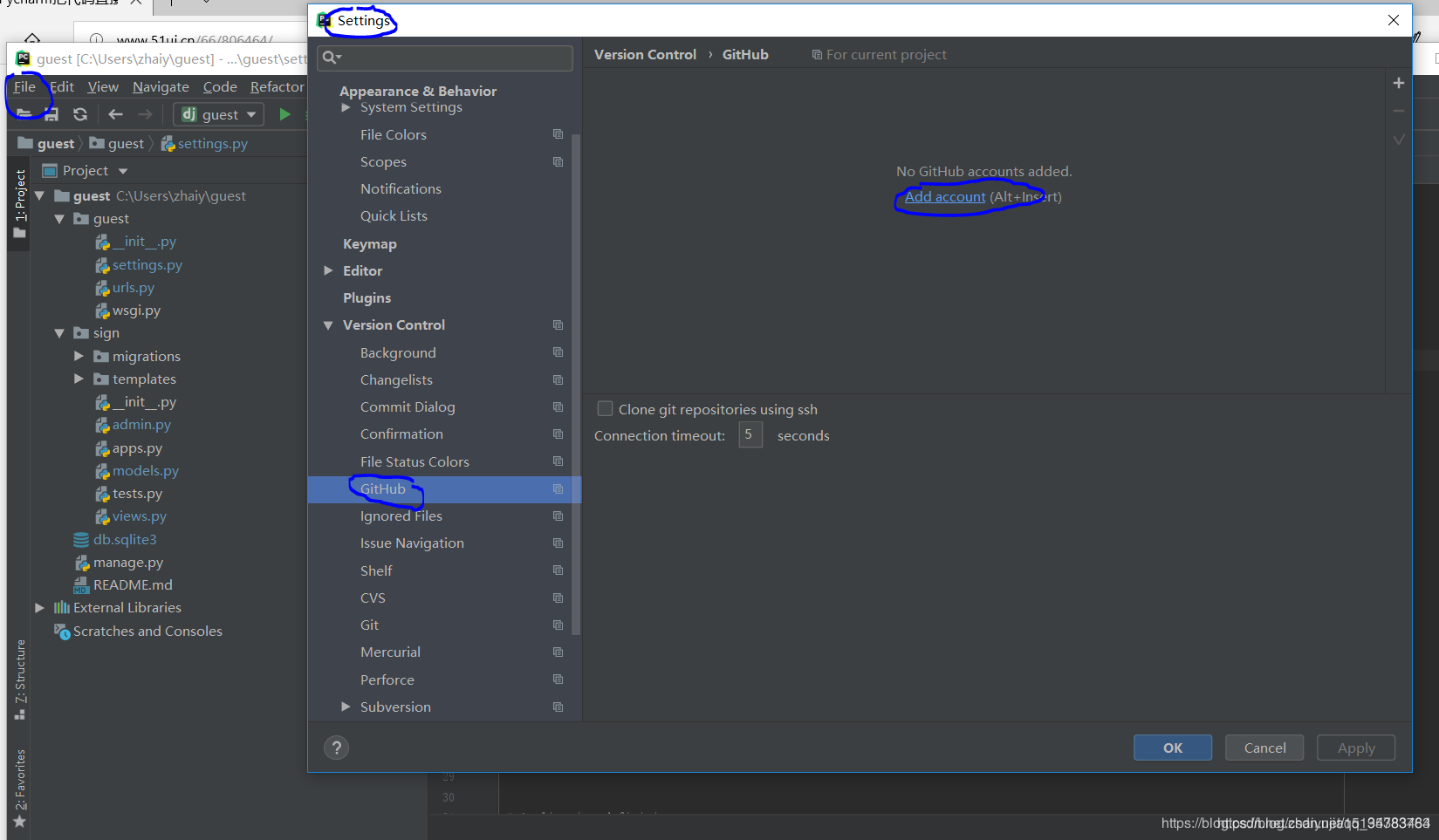Select Keymap in the settings list

[370, 243]
